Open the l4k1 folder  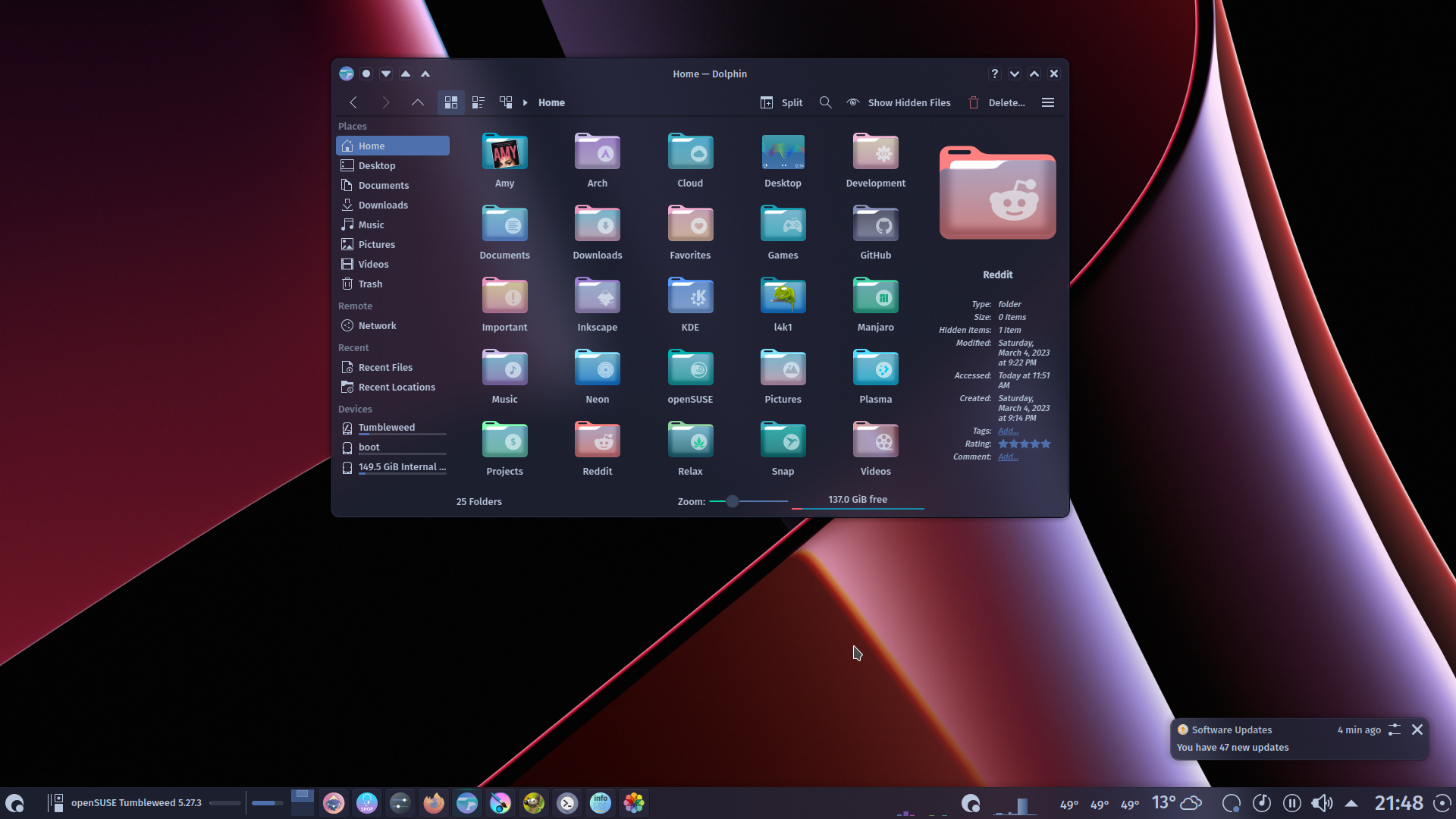[783, 305]
